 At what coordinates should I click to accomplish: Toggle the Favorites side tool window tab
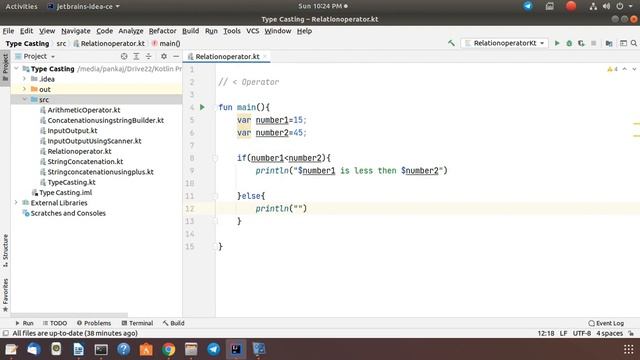click(5, 295)
